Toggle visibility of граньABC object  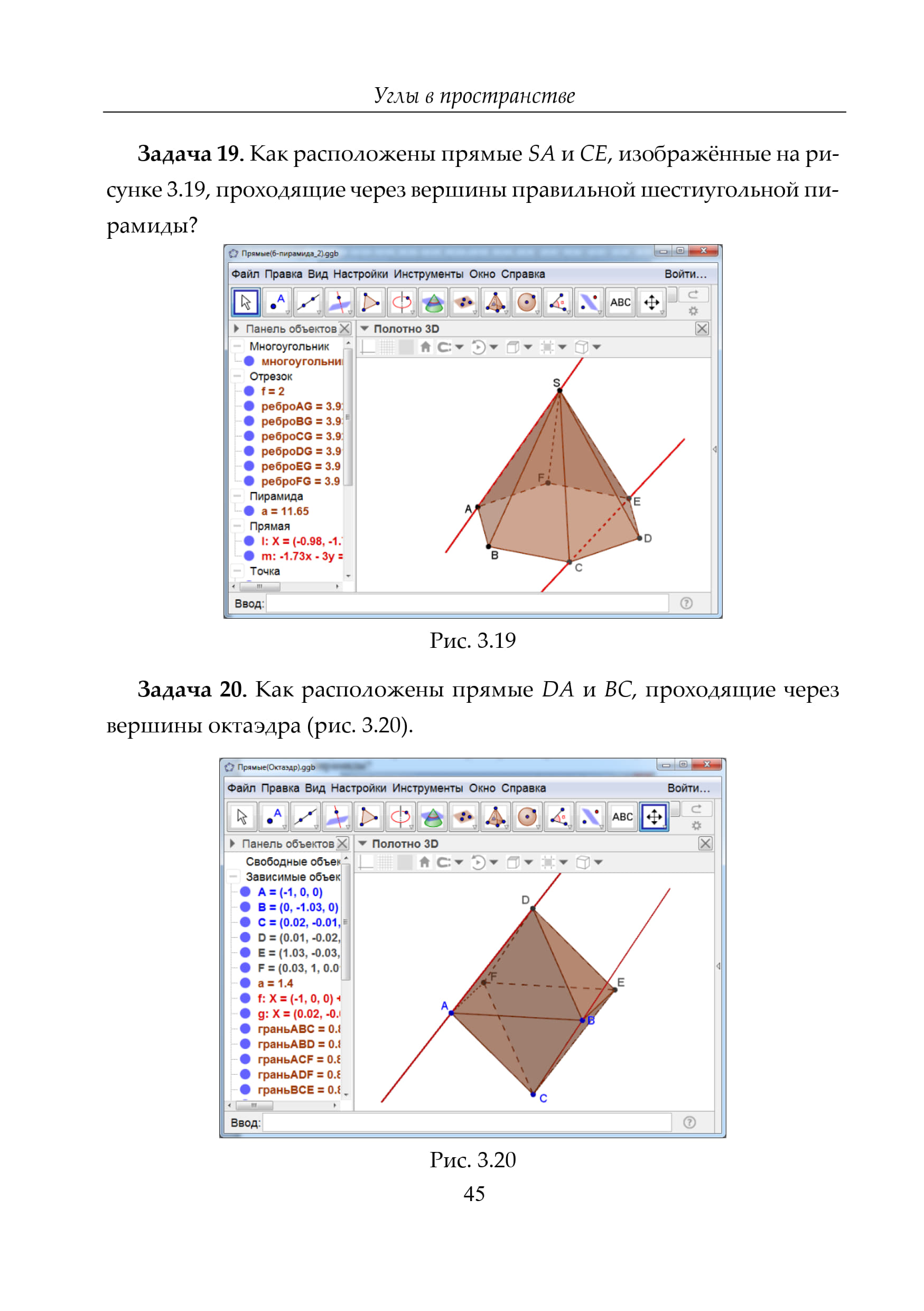pyautogui.click(x=246, y=1029)
